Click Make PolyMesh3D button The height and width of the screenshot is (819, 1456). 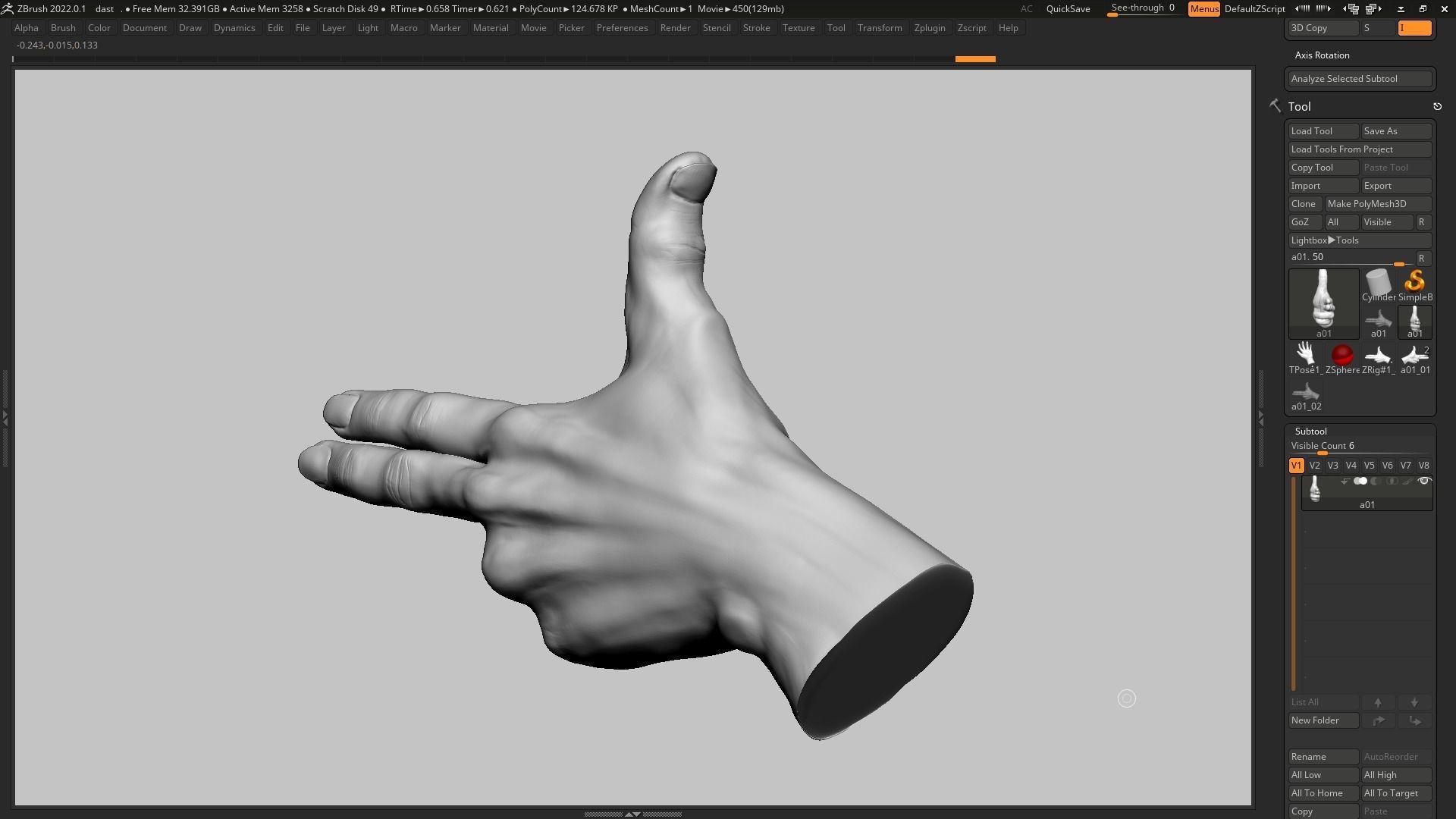1378,204
